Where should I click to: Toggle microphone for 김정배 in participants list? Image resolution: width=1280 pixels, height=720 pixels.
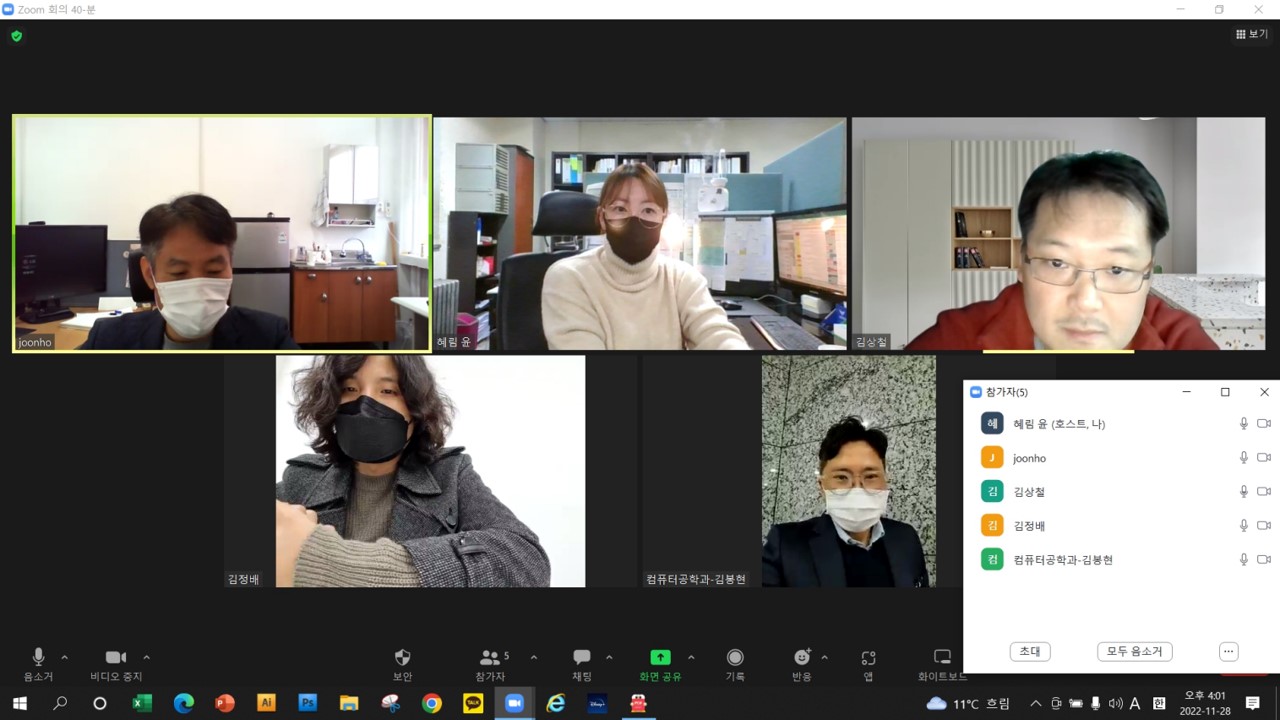[x=1244, y=526]
